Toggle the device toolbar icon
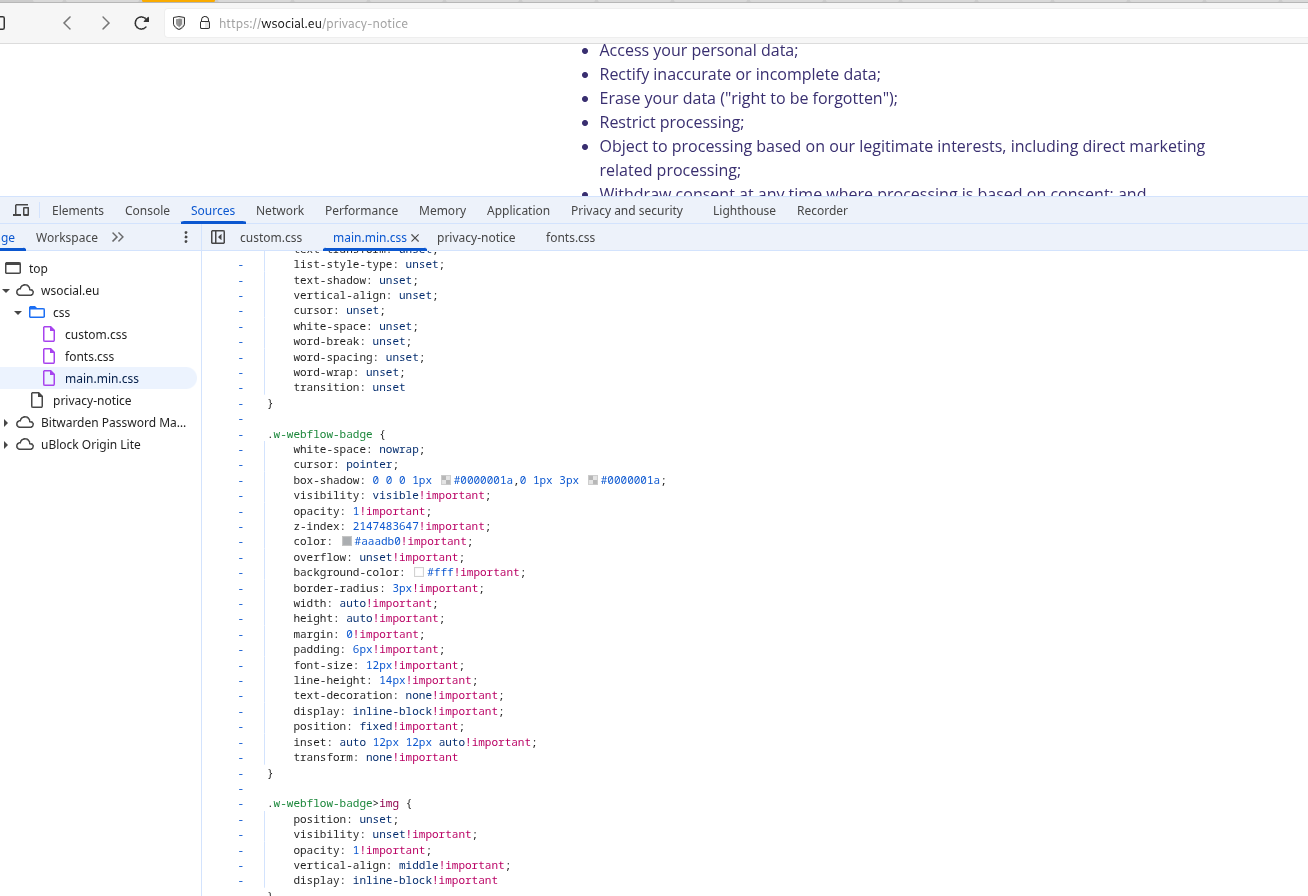Viewport: 1308px width, 896px height. pyautogui.click(x=21, y=210)
